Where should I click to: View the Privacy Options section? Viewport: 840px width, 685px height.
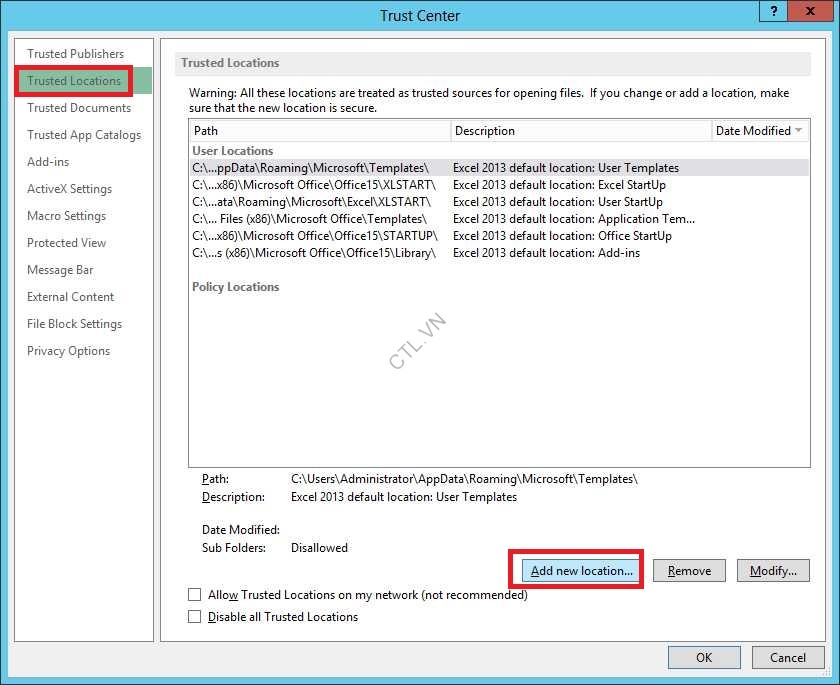point(68,350)
